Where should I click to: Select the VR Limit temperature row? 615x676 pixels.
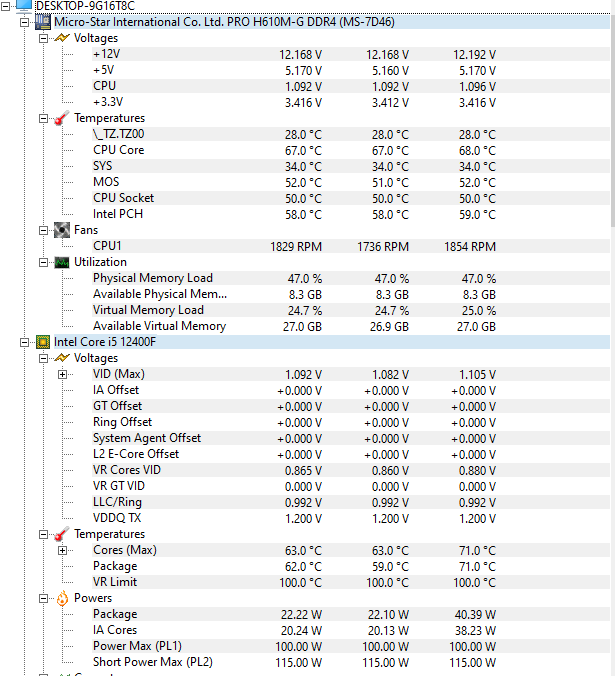coord(350,582)
